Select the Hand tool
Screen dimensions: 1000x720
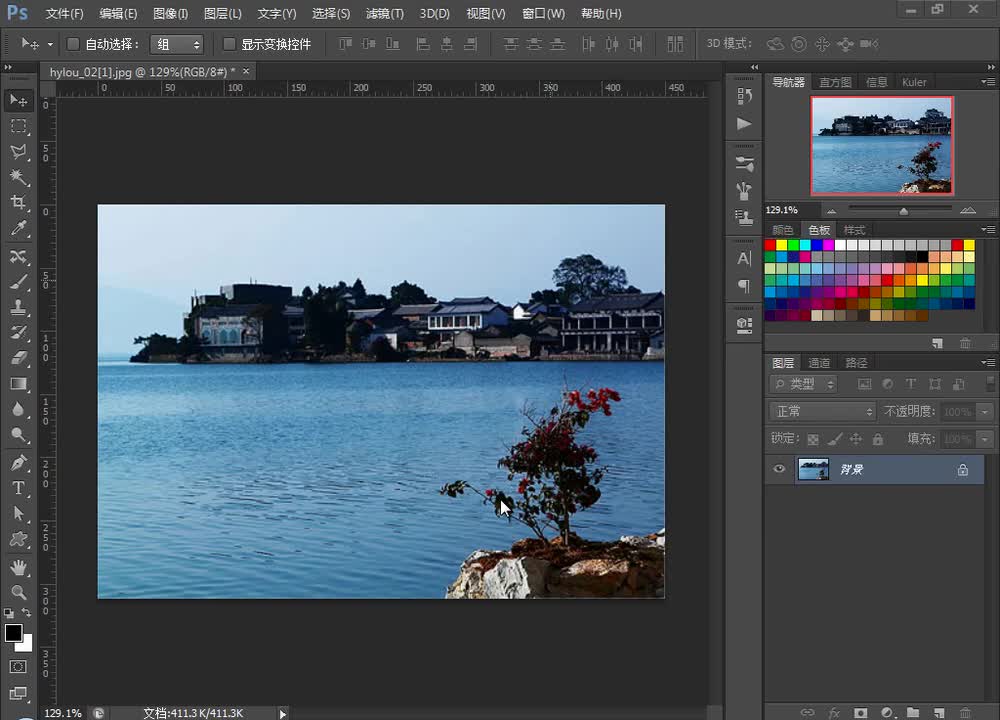click(x=19, y=567)
